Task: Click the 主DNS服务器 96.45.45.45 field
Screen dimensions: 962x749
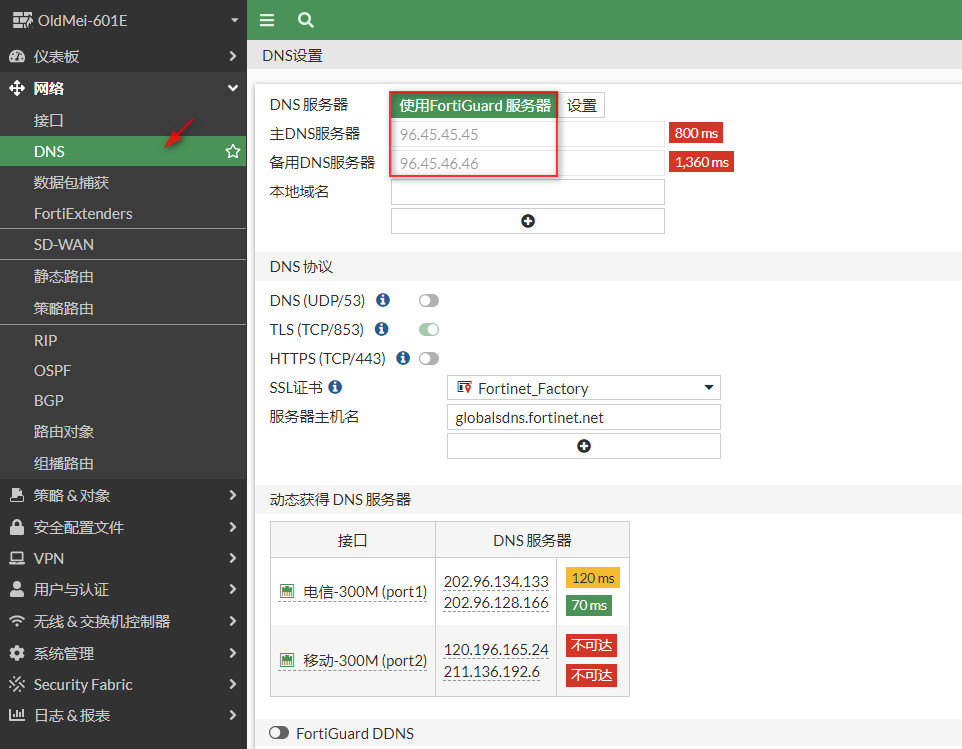Action: click(528, 134)
